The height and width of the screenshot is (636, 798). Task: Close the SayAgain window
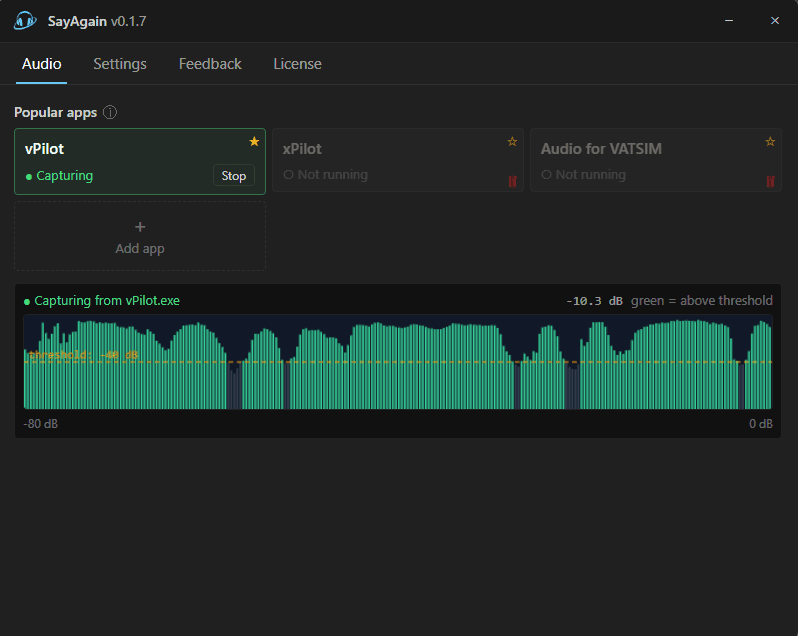775,21
